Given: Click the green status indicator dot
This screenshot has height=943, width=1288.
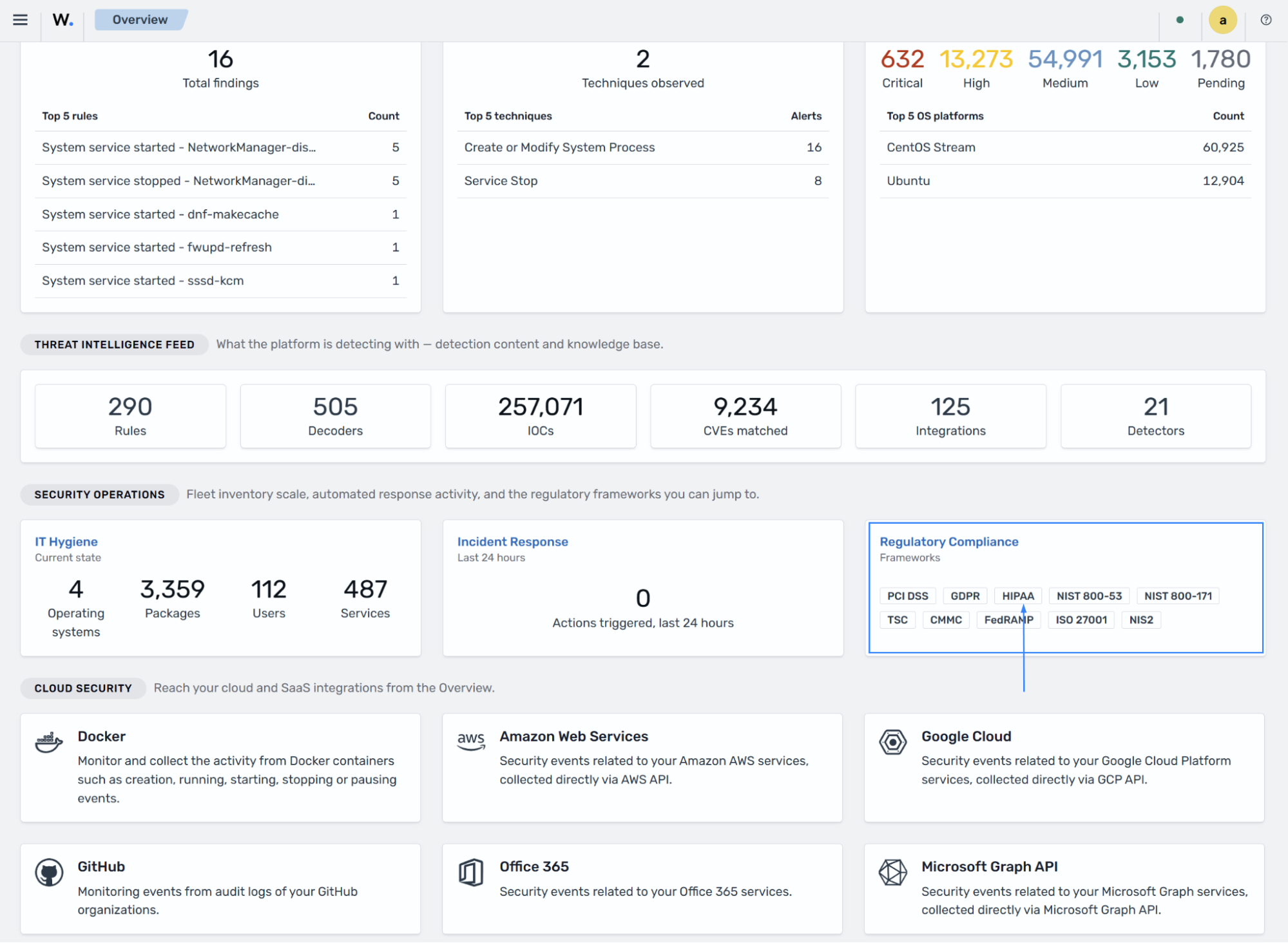Looking at the screenshot, I should click(1180, 20).
